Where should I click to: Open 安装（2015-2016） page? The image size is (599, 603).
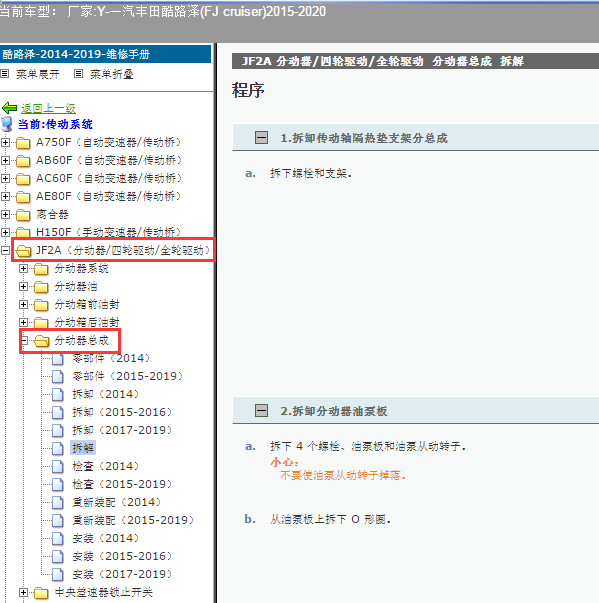point(122,556)
